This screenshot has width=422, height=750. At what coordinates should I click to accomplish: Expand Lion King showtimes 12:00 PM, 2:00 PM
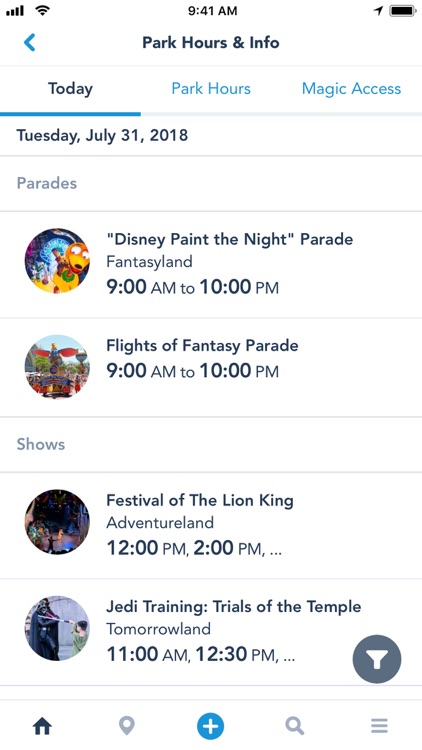pyautogui.click(x=194, y=548)
